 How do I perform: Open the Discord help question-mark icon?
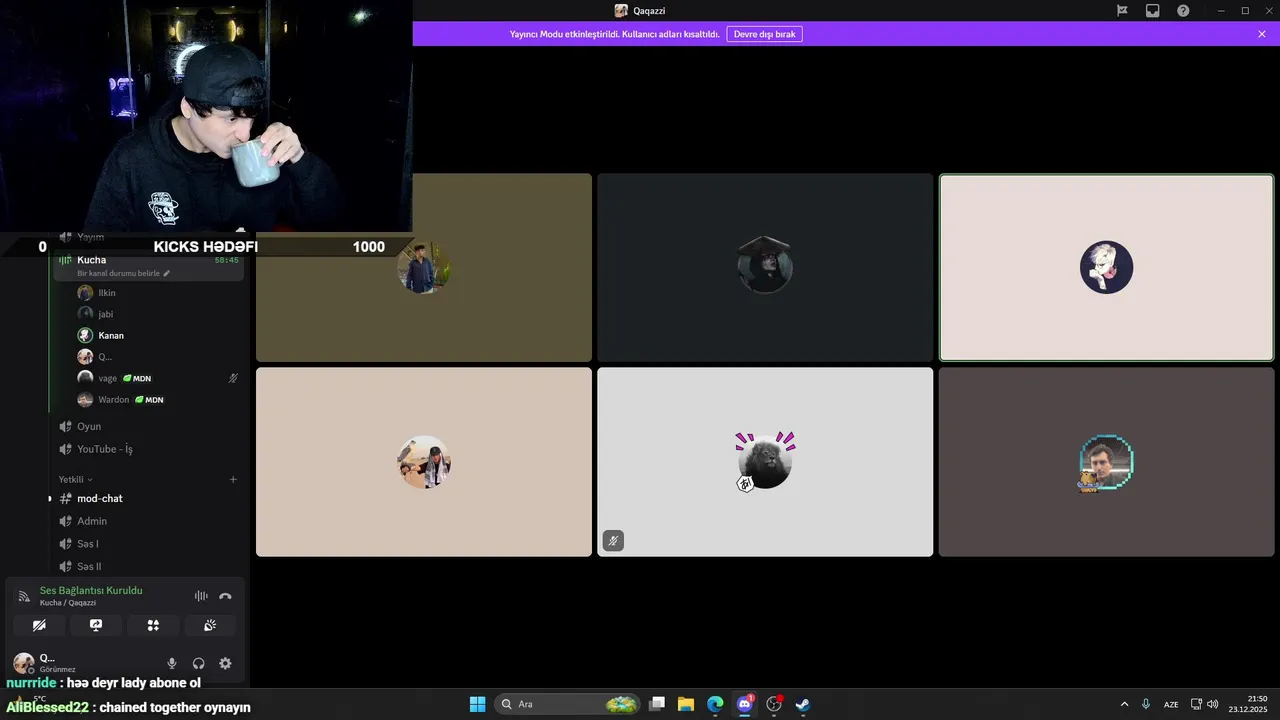coord(1183,10)
